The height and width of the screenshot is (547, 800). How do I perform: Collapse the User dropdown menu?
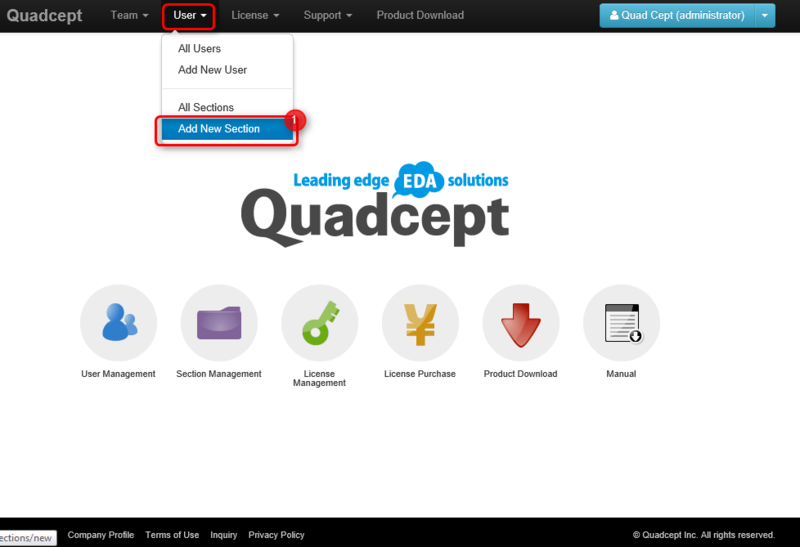pyautogui.click(x=189, y=15)
